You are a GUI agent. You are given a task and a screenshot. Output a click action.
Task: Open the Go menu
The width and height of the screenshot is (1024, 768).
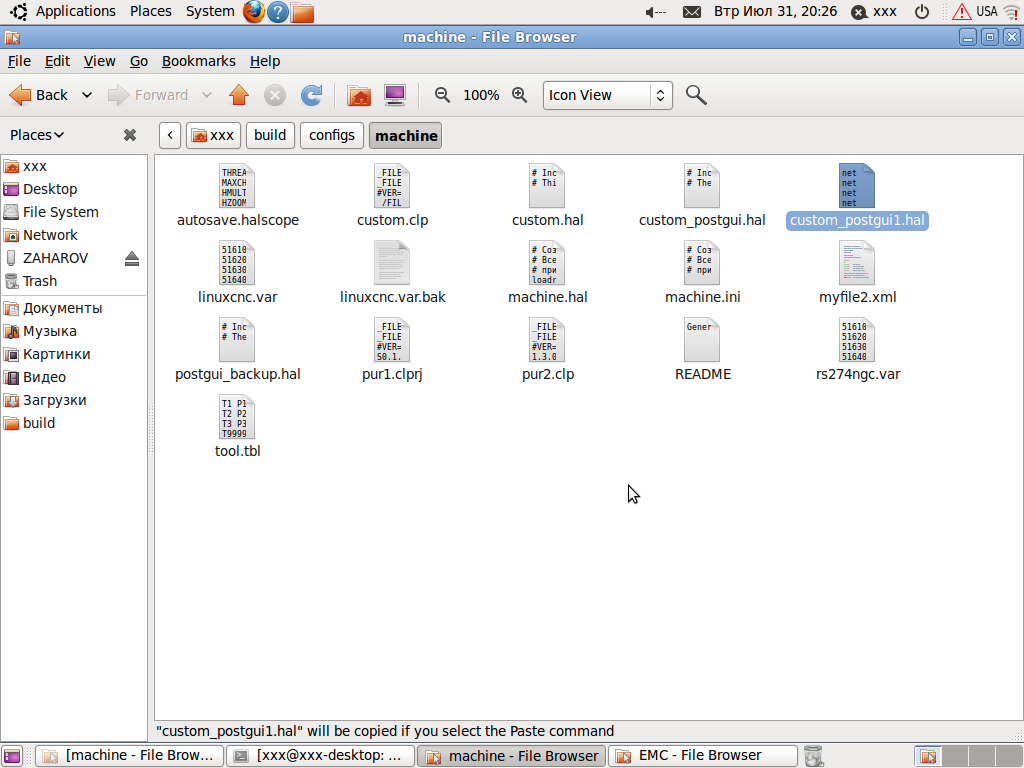(138, 61)
